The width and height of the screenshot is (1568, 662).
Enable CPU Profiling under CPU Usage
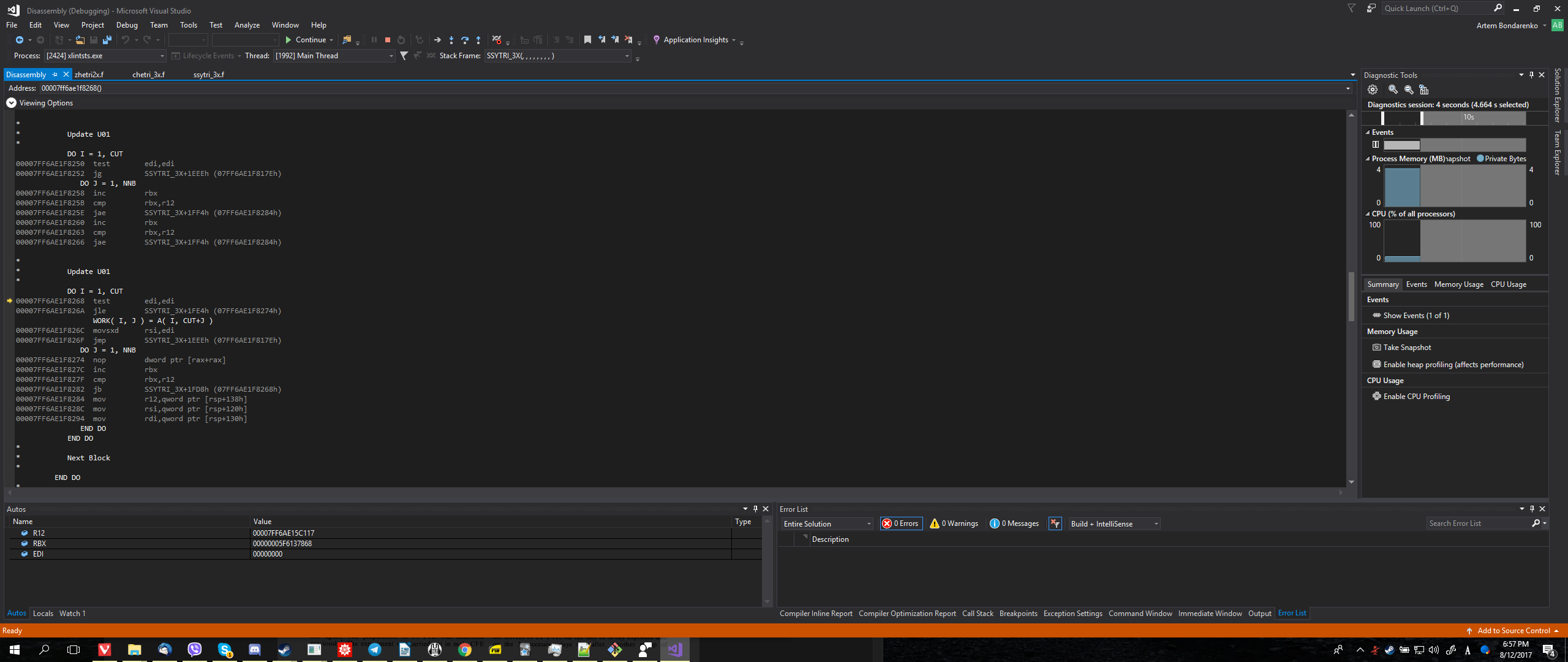point(1415,396)
